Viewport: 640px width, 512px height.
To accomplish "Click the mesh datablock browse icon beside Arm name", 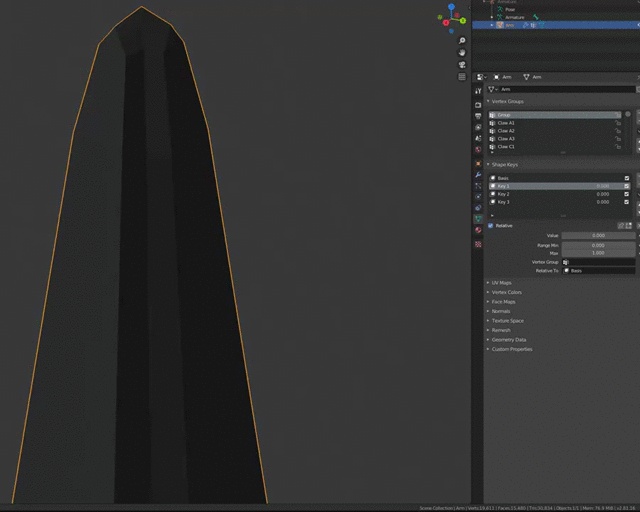I will pyautogui.click(x=493, y=89).
